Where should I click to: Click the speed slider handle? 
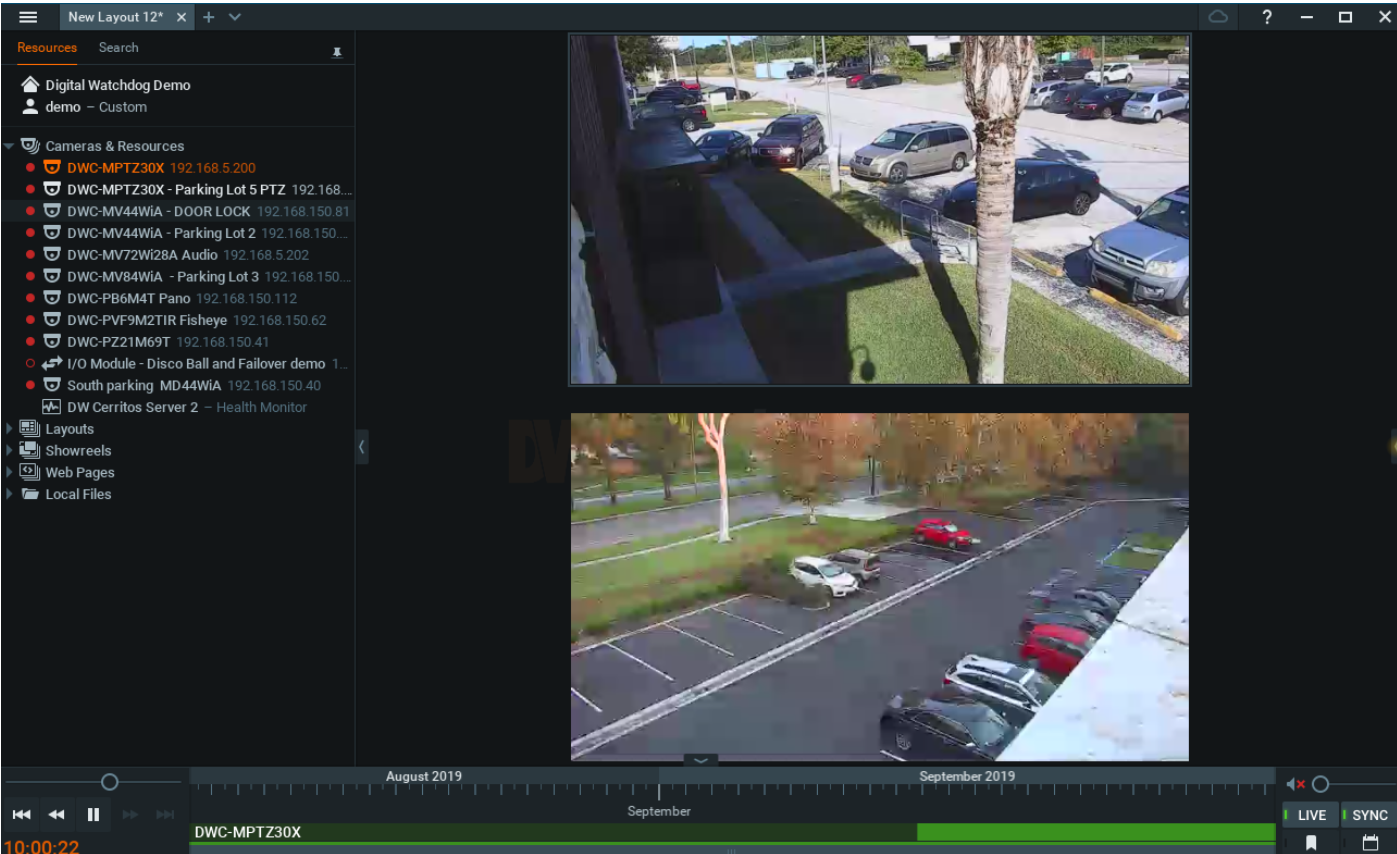click(x=110, y=782)
